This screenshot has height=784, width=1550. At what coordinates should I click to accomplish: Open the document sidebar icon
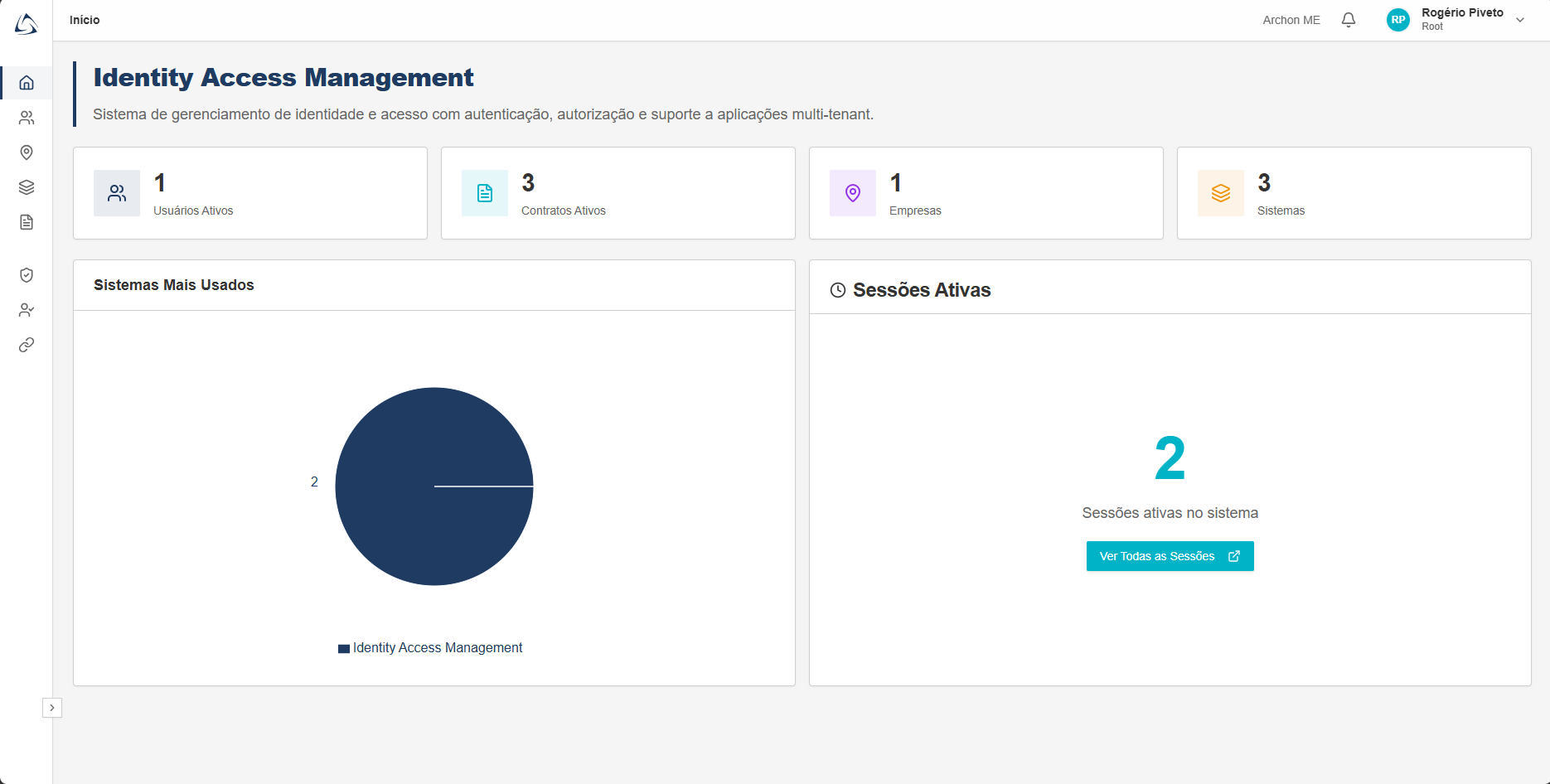pyautogui.click(x=27, y=222)
